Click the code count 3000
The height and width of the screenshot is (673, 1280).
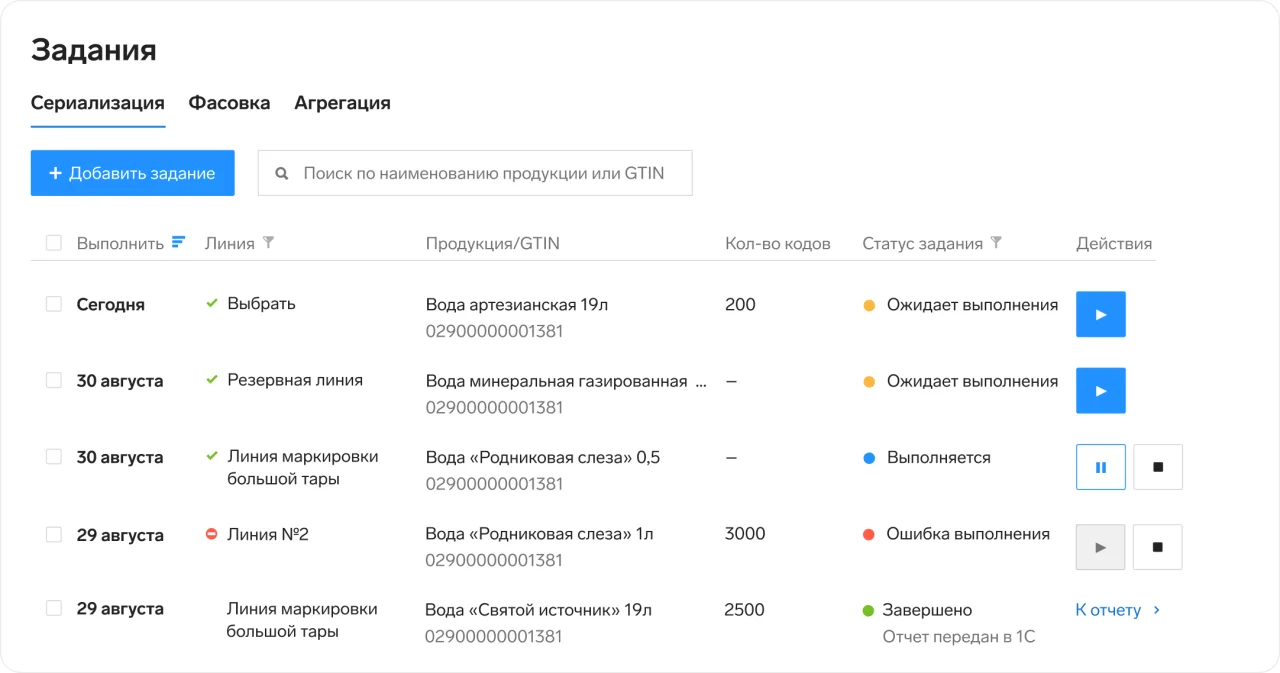pos(745,534)
